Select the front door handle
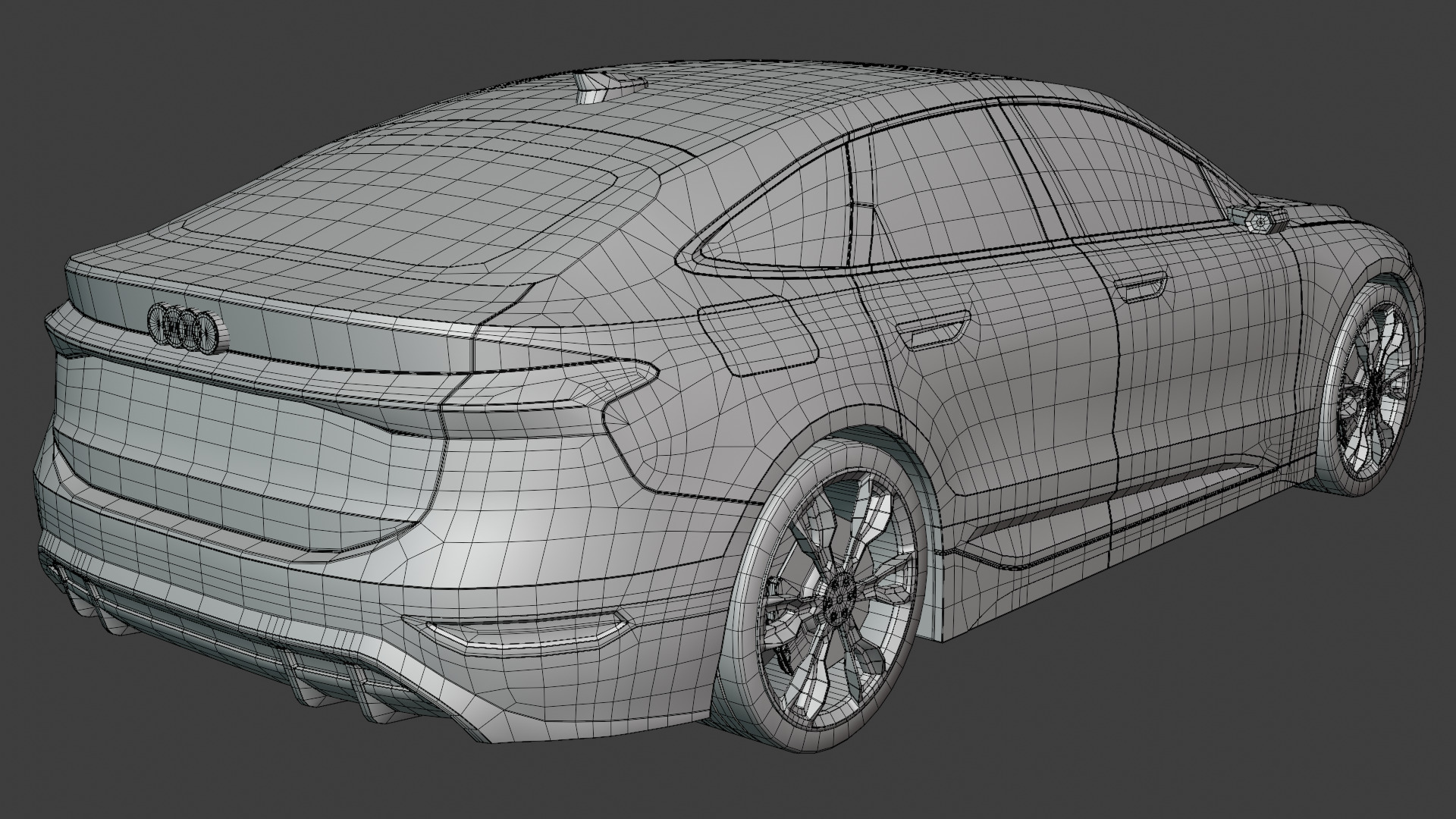The height and width of the screenshot is (819, 1456). click(1140, 288)
